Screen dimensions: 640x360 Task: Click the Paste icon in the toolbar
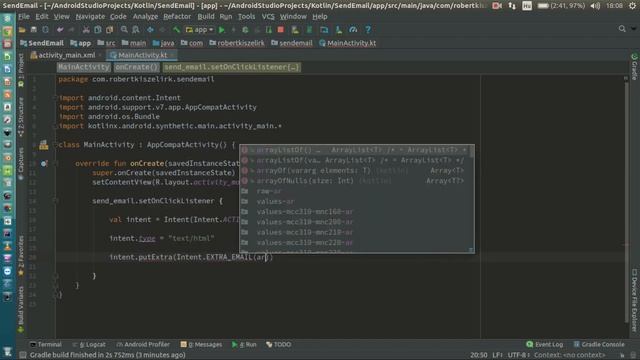[109, 30]
